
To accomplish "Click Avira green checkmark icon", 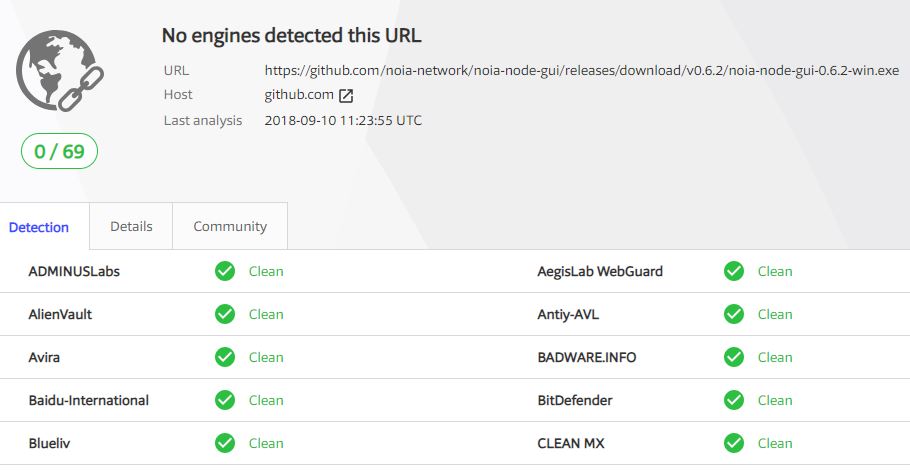I will click(225, 357).
